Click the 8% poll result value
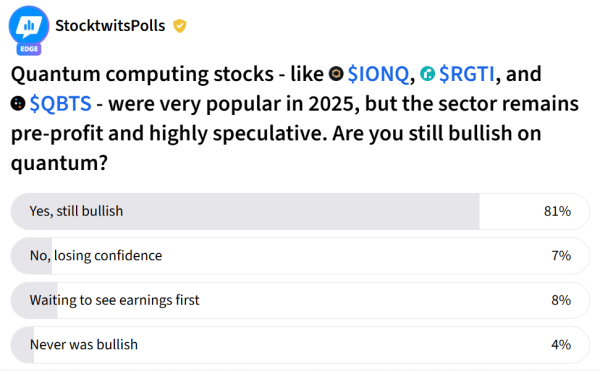Viewport: 600px width, 374px height. click(561, 300)
